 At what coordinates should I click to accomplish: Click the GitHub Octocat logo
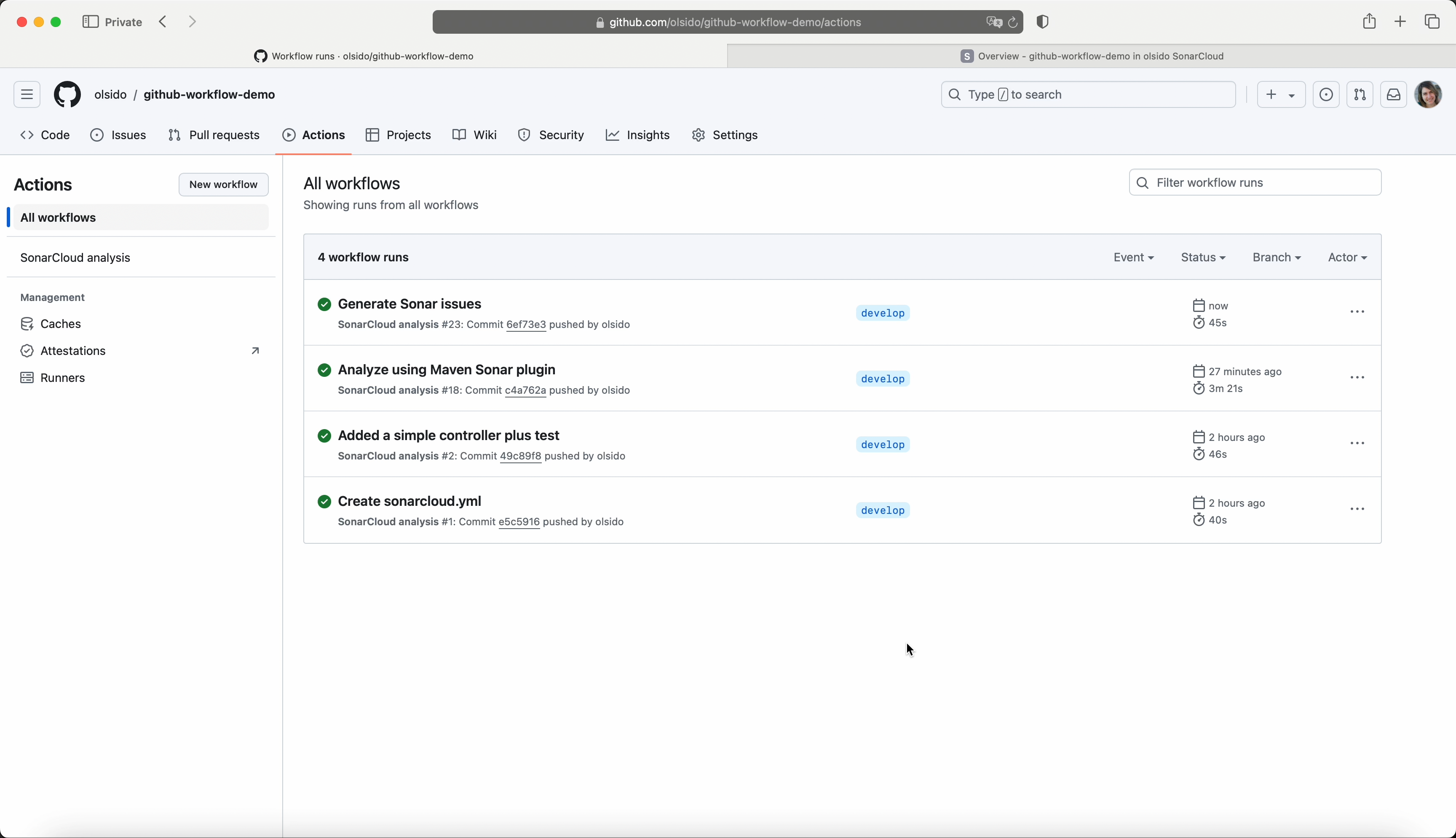[67, 94]
